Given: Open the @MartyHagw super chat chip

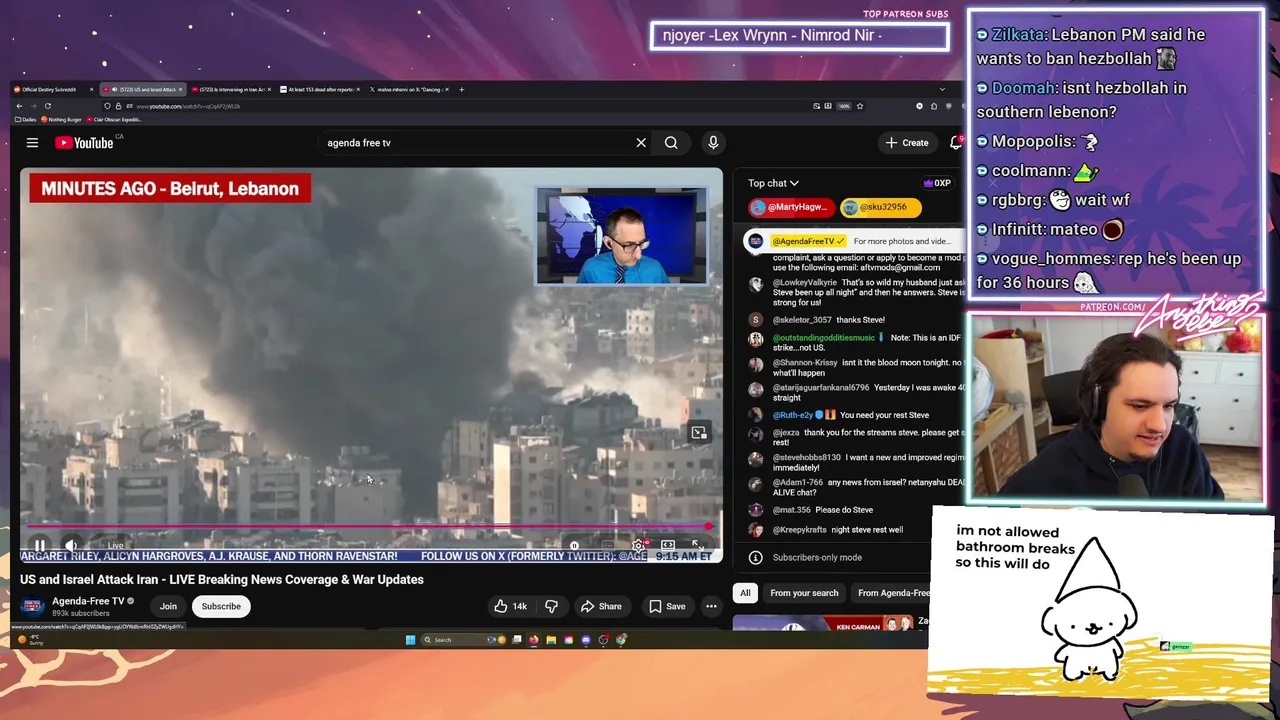Looking at the screenshot, I should click(x=791, y=207).
